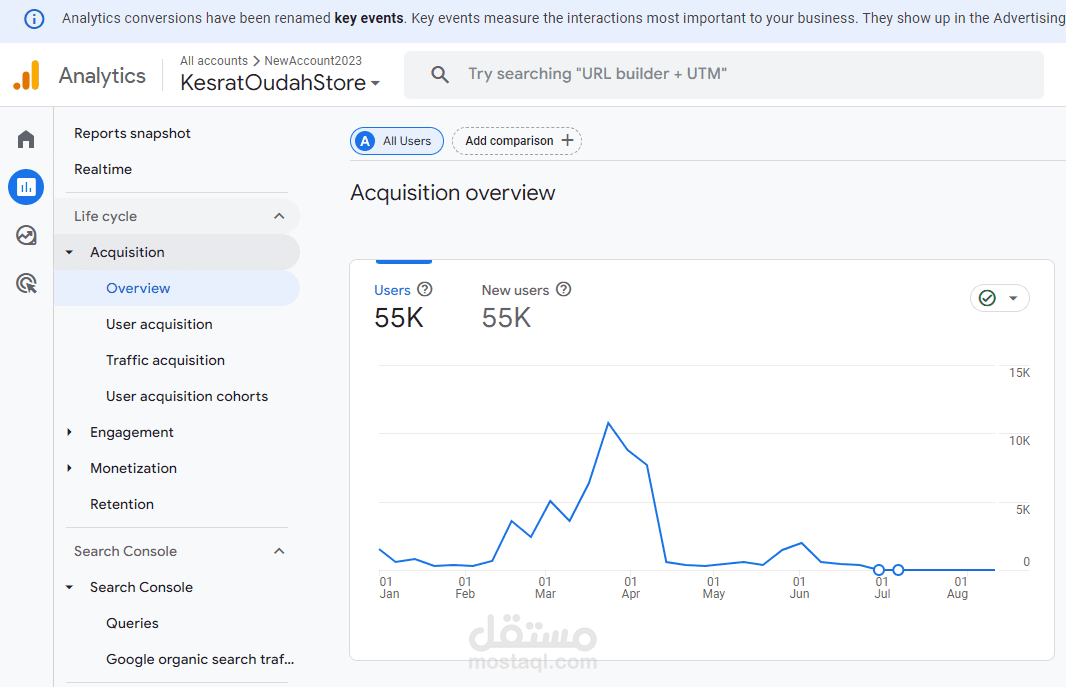This screenshot has width=1066, height=687.
Task: Click the All Users 'A' badge
Action: 366,141
